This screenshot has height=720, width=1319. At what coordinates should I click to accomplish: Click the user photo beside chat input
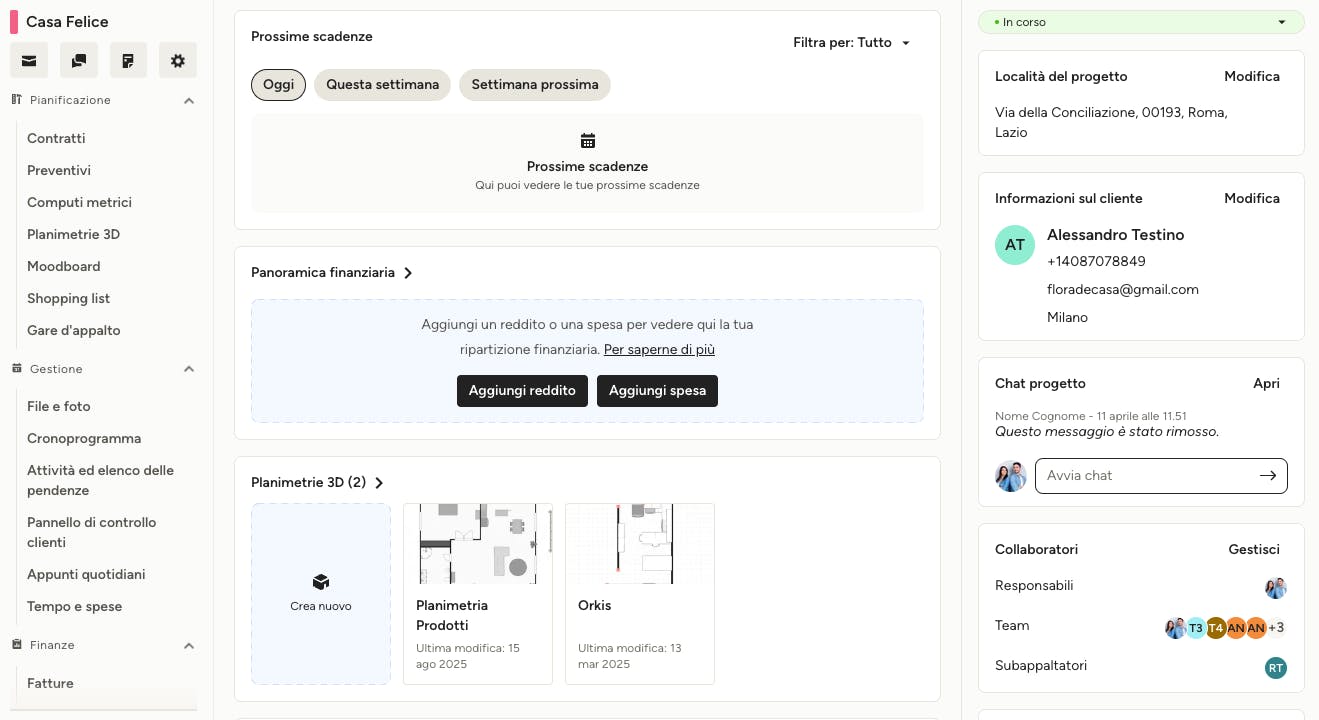[1011, 476]
